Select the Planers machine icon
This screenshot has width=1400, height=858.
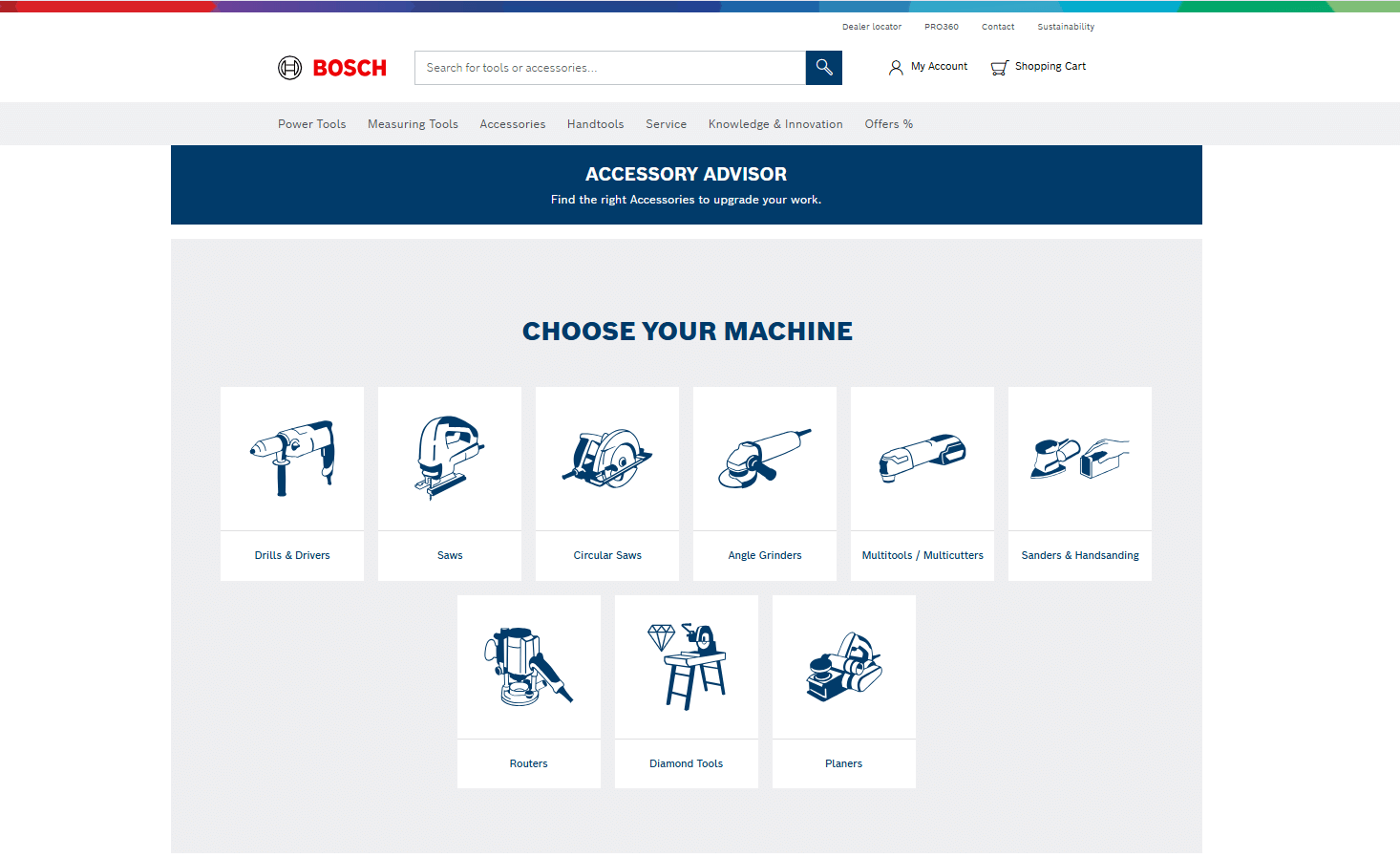(844, 668)
